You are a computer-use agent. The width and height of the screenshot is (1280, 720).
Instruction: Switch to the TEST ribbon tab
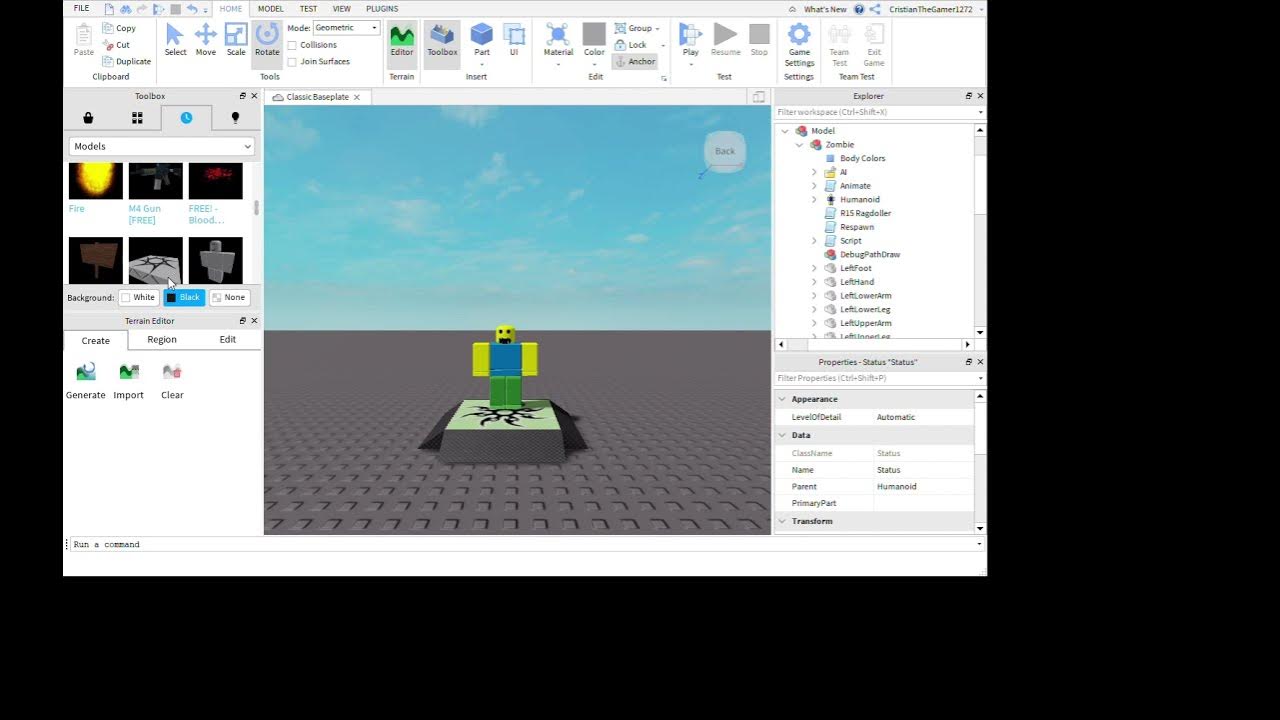click(x=308, y=9)
